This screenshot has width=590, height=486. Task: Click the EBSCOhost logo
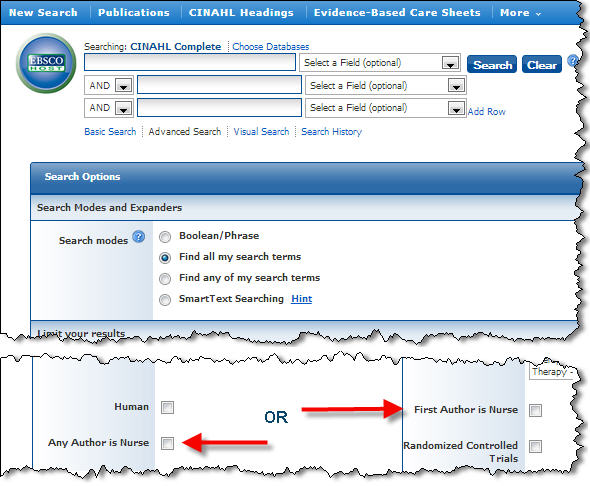[x=46, y=63]
